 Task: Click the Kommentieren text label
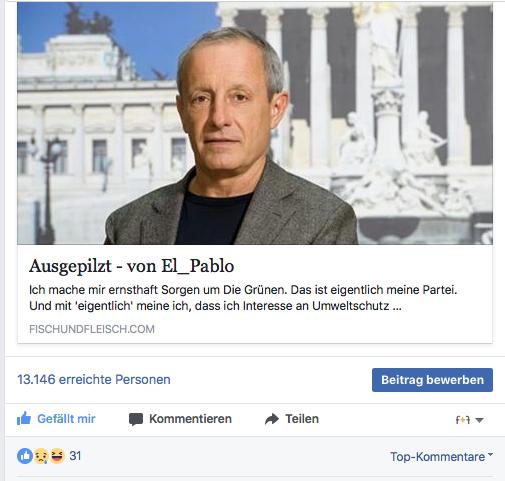coord(190,419)
